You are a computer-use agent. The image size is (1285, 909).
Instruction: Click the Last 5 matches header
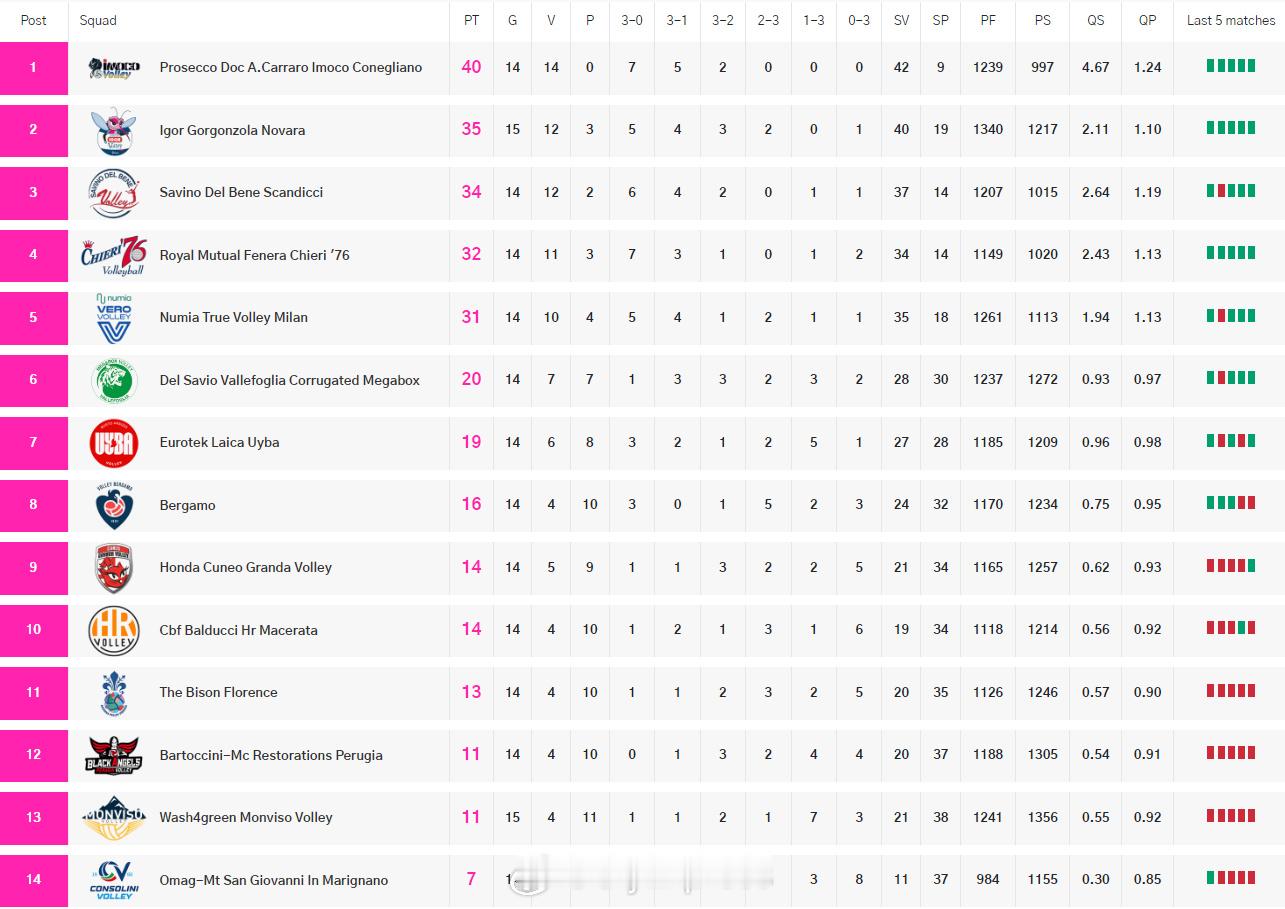point(1231,20)
